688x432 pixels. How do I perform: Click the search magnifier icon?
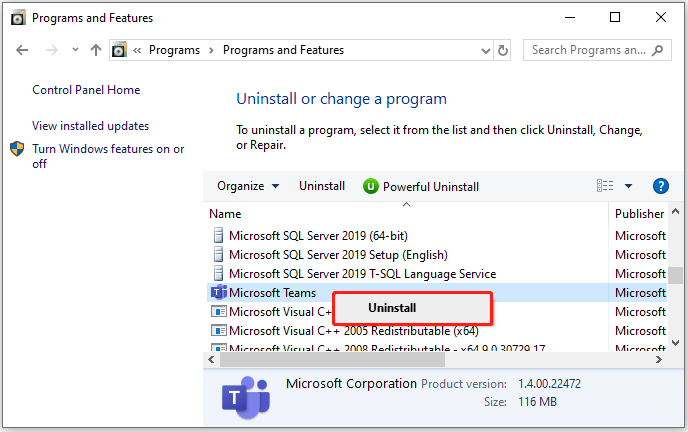coord(657,50)
